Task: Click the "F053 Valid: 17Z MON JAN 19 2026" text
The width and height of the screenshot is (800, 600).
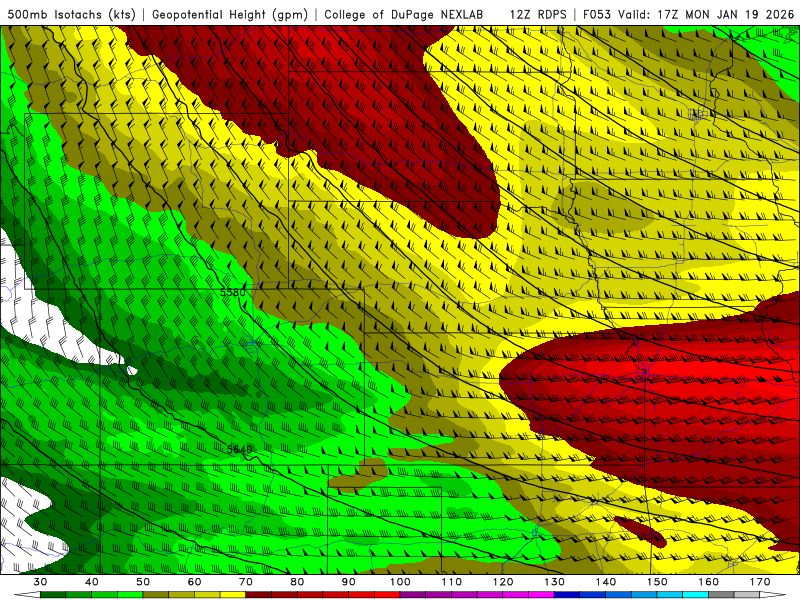Action: coord(688,14)
